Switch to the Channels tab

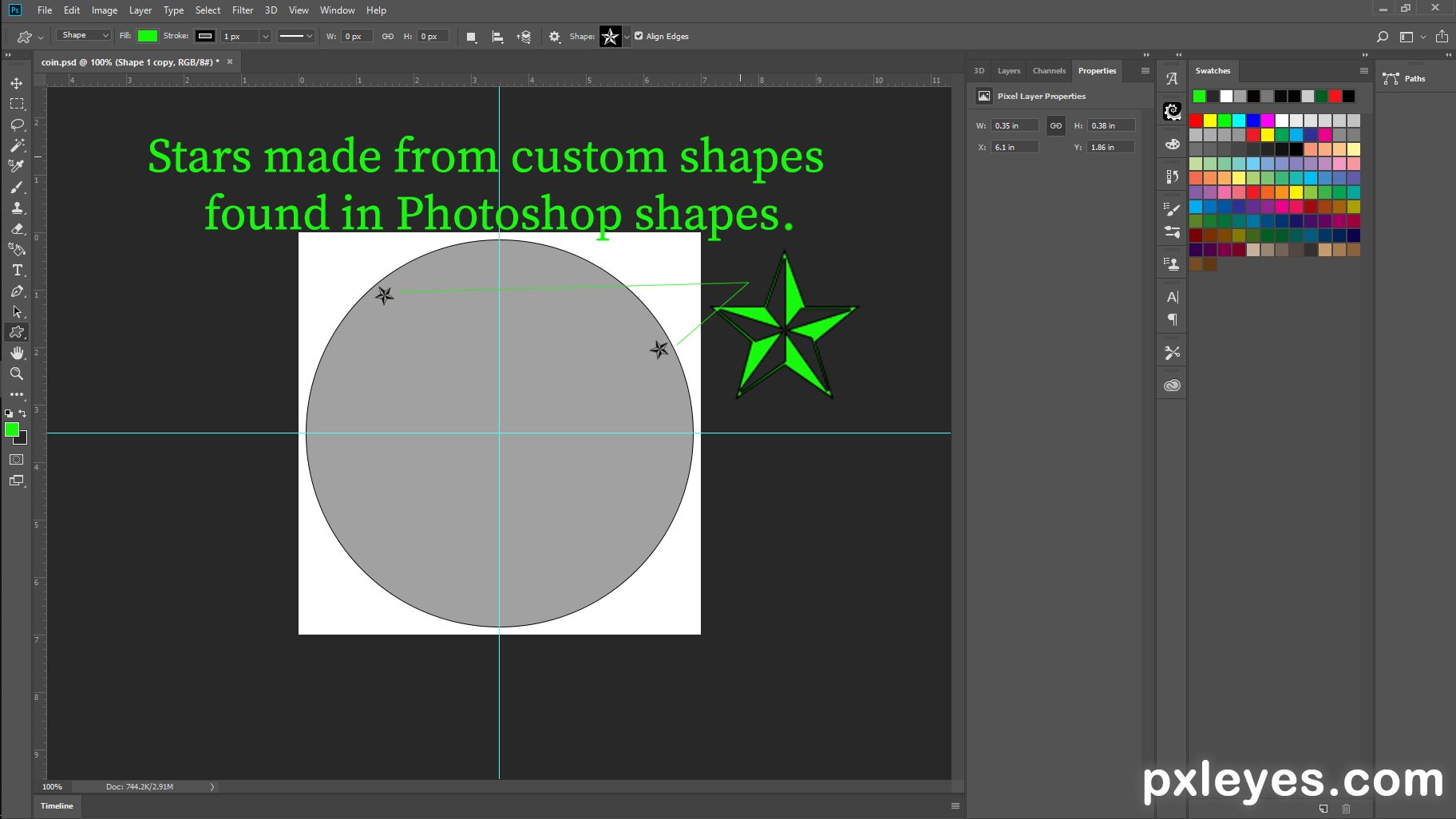1049,71
